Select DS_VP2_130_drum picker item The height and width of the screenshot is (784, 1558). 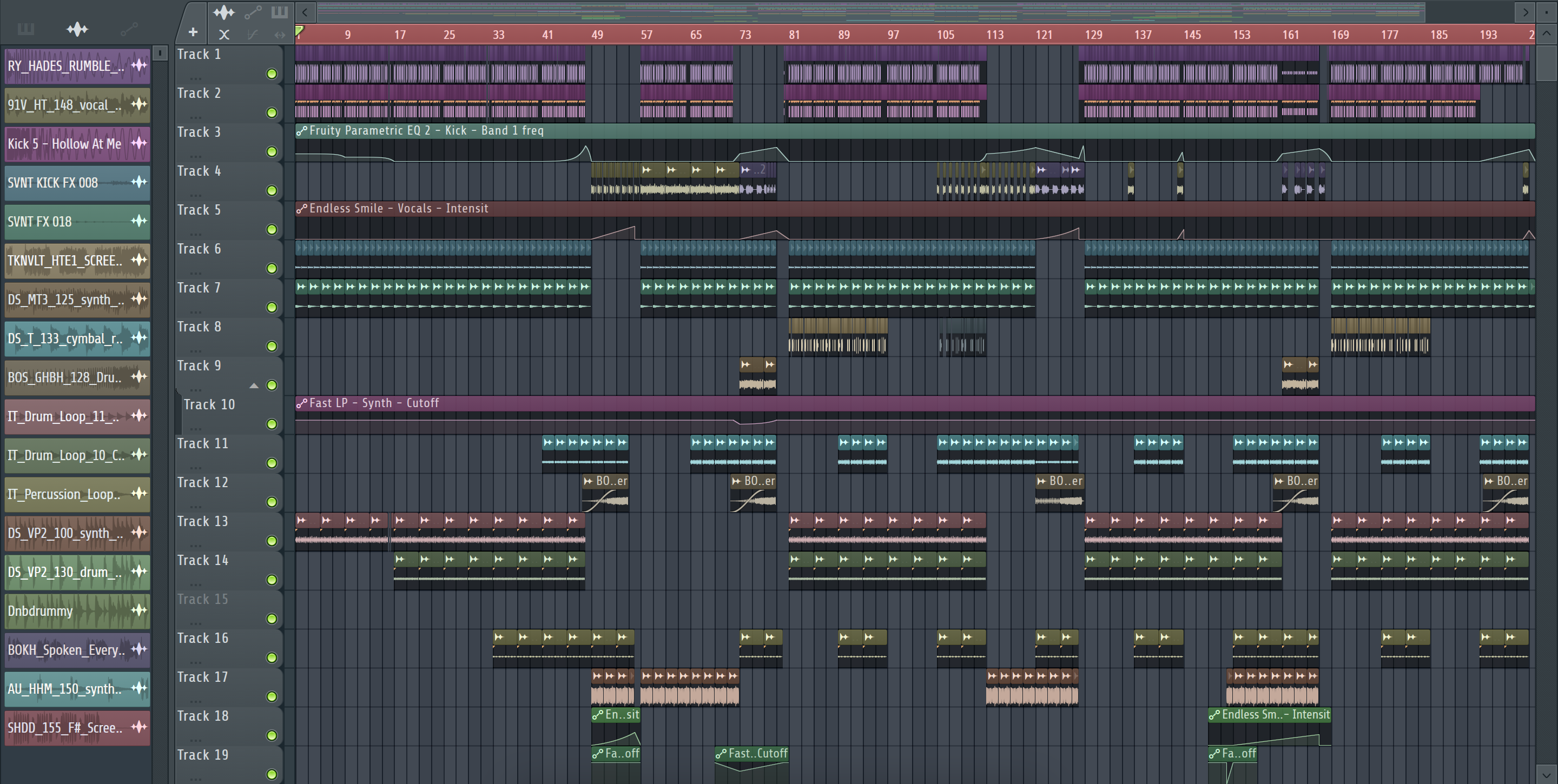coord(77,572)
